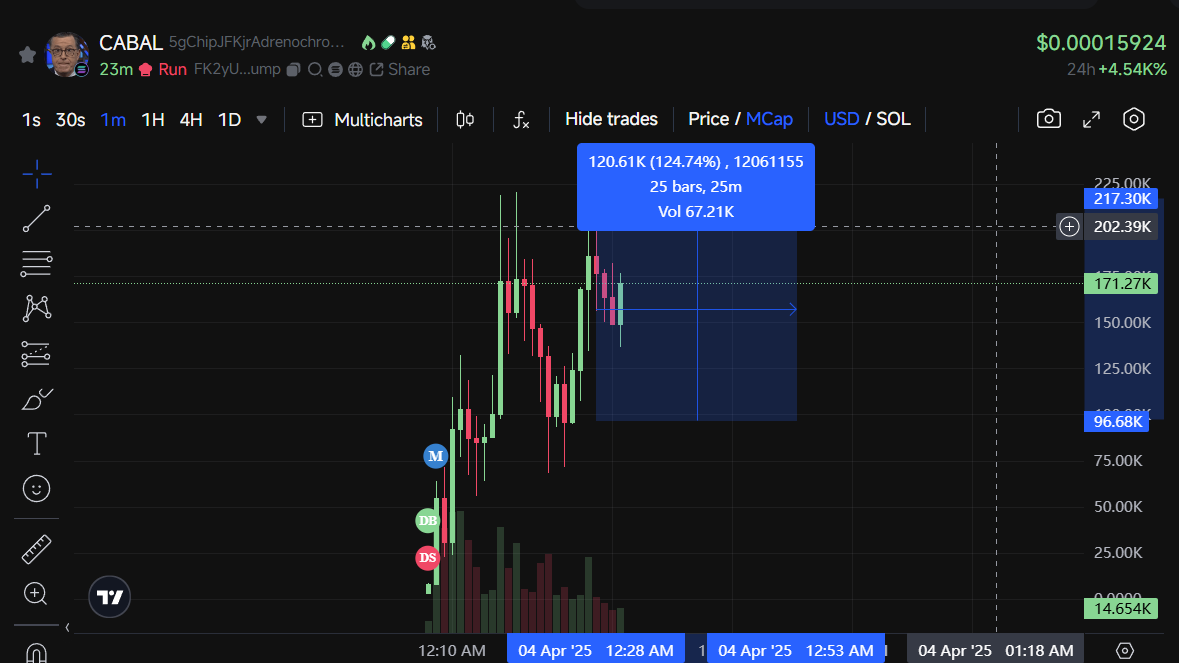Select the XABCD pattern tool
The width and height of the screenshot is (1179, 663).
tap(36, 308)
